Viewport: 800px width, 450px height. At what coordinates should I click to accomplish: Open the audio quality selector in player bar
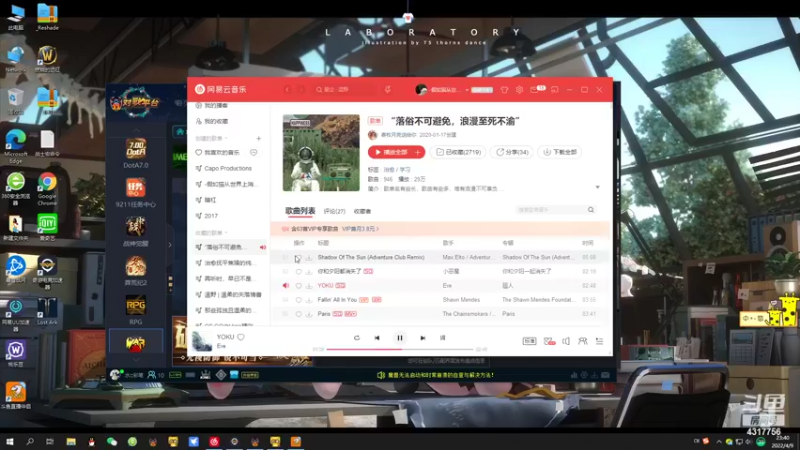point(530,341)
